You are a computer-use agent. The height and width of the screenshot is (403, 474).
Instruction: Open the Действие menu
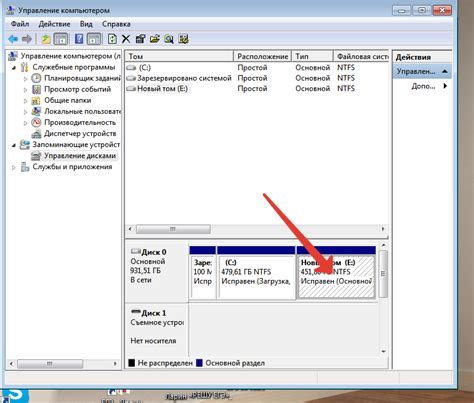pos(54,24)
